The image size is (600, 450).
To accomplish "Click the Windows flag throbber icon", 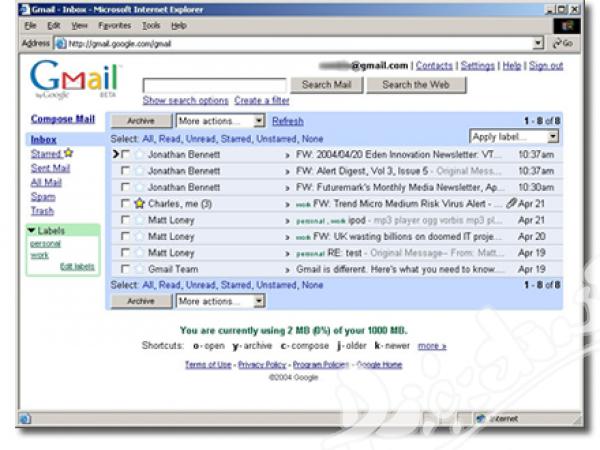I will [x=567, y=26].
